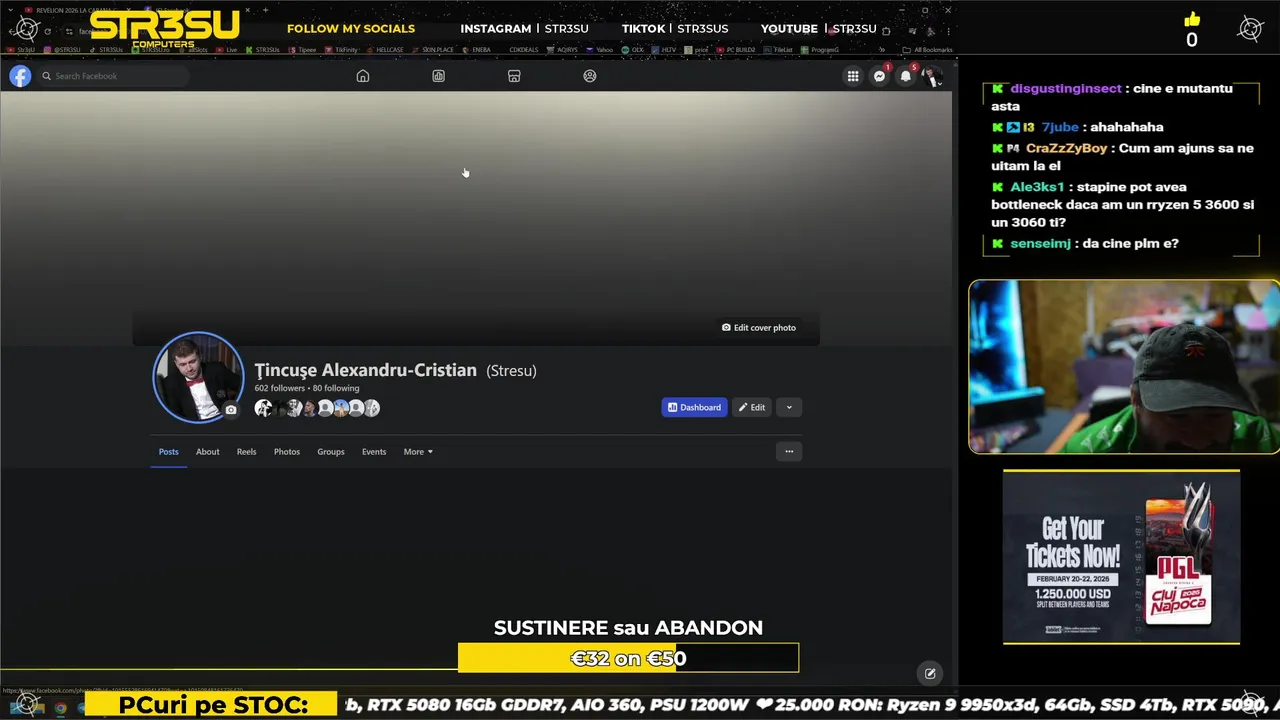Switch to the About tab
The width and height of the screenshot is (1280, 720).
pyautogui.click(x=207, y=452)
